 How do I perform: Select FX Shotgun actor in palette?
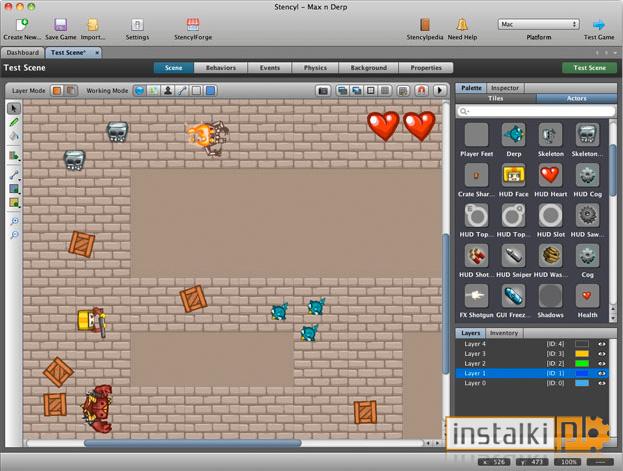coord(476,296)
